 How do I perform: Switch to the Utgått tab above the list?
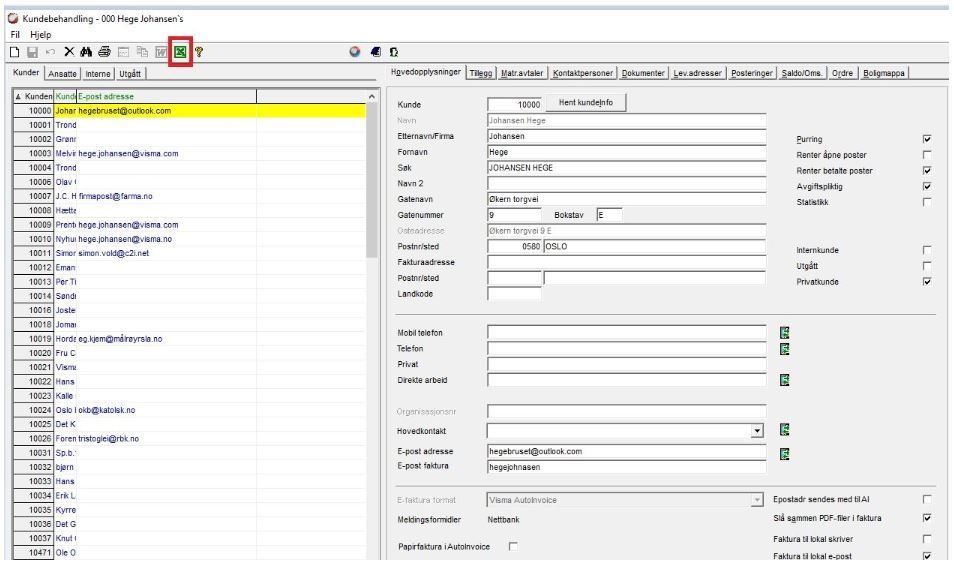click(x=130, y=74)
